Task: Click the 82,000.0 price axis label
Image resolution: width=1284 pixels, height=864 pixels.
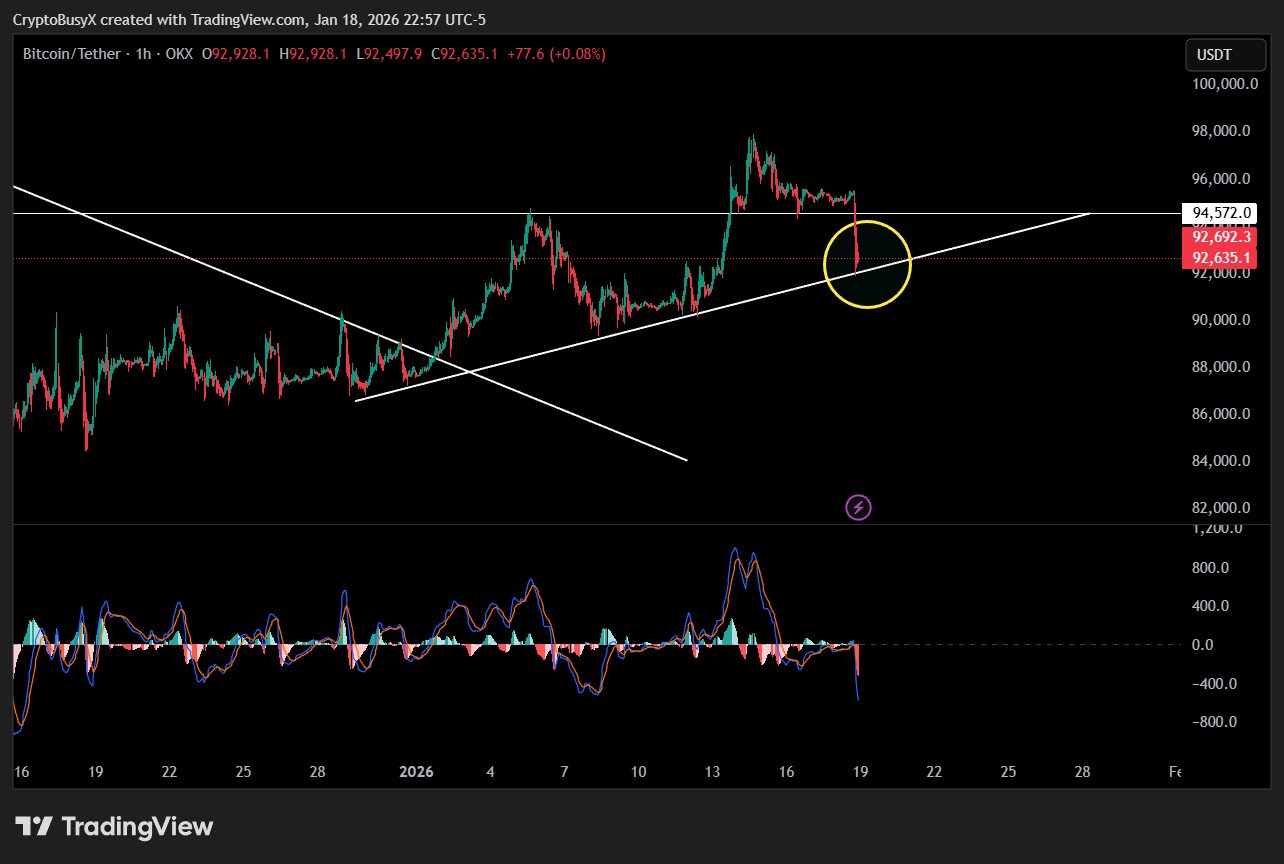Action: pos(1221,508)
